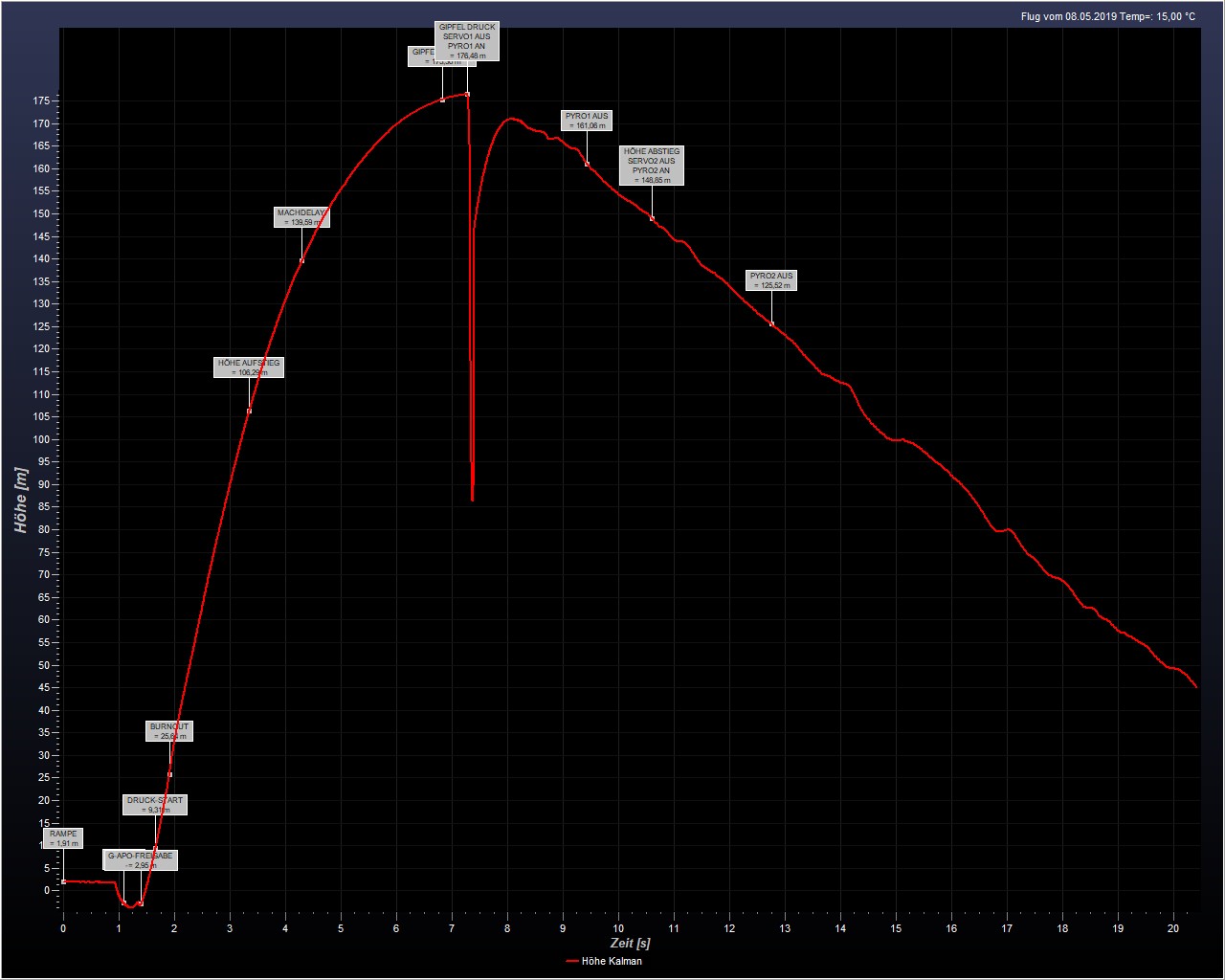Click the HÖHE ABSTIEG SERVO2 AUS label

[x=652, y=166]
